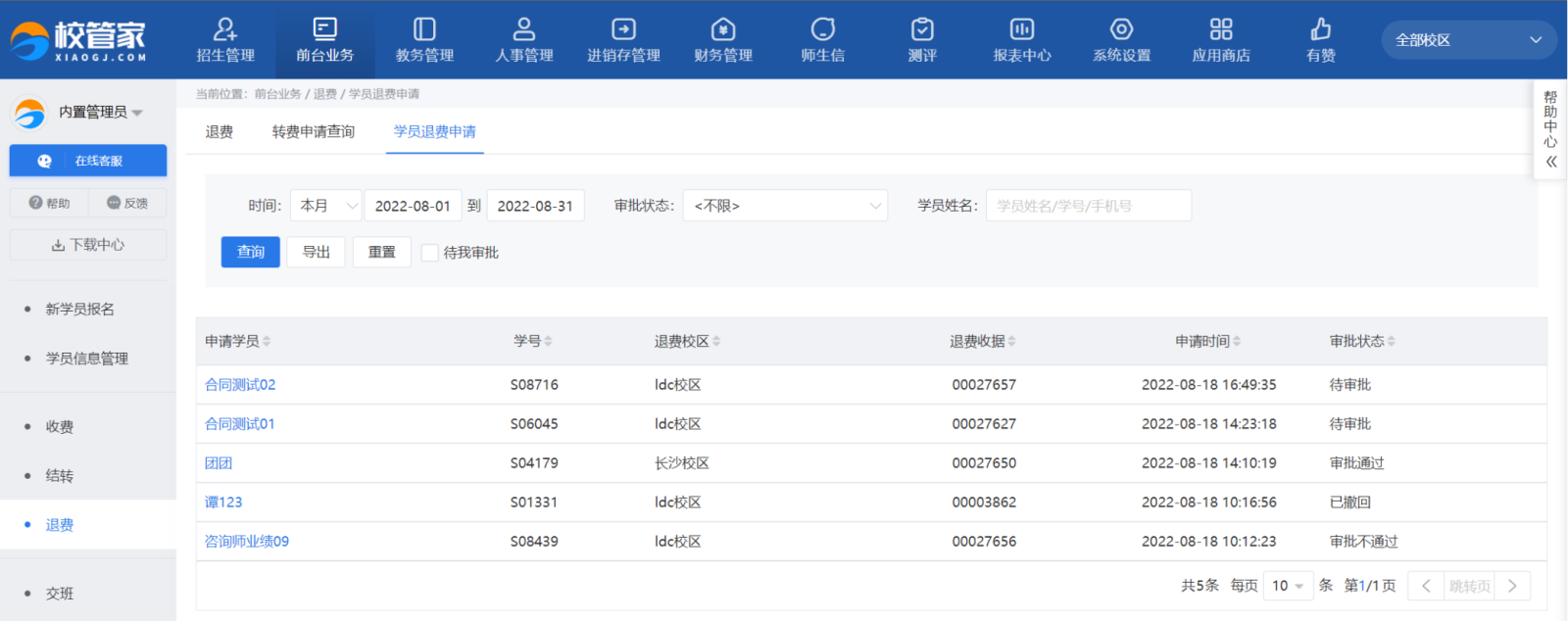This screenshot has width=1568, height=621.
Task: Open 本月 time range dropdown
Action: coord(326,206)
